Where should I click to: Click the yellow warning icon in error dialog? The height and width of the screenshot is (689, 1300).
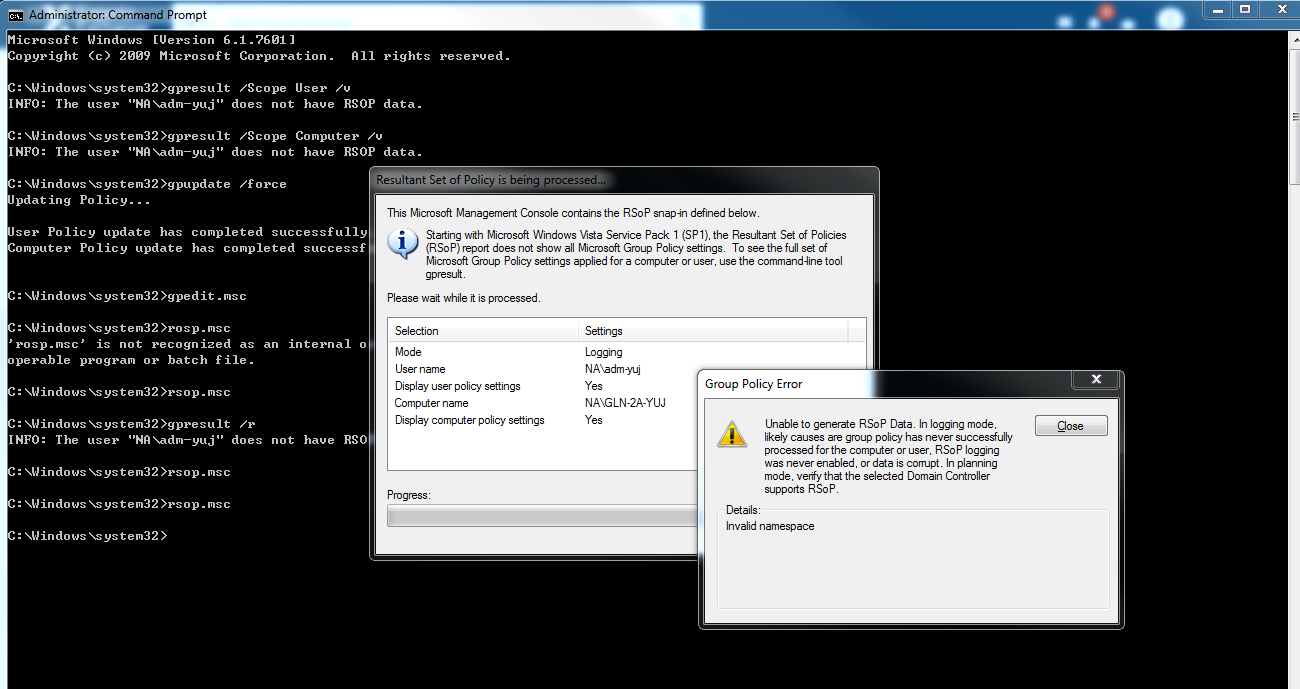pos(732,433)
